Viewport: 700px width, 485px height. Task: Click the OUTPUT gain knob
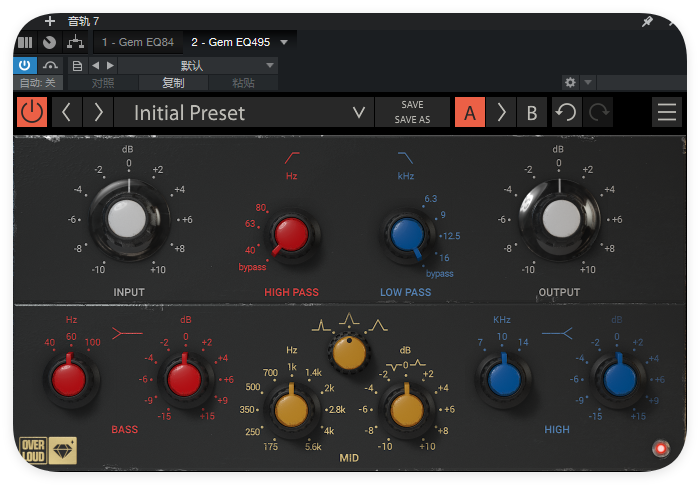point(560,219)
